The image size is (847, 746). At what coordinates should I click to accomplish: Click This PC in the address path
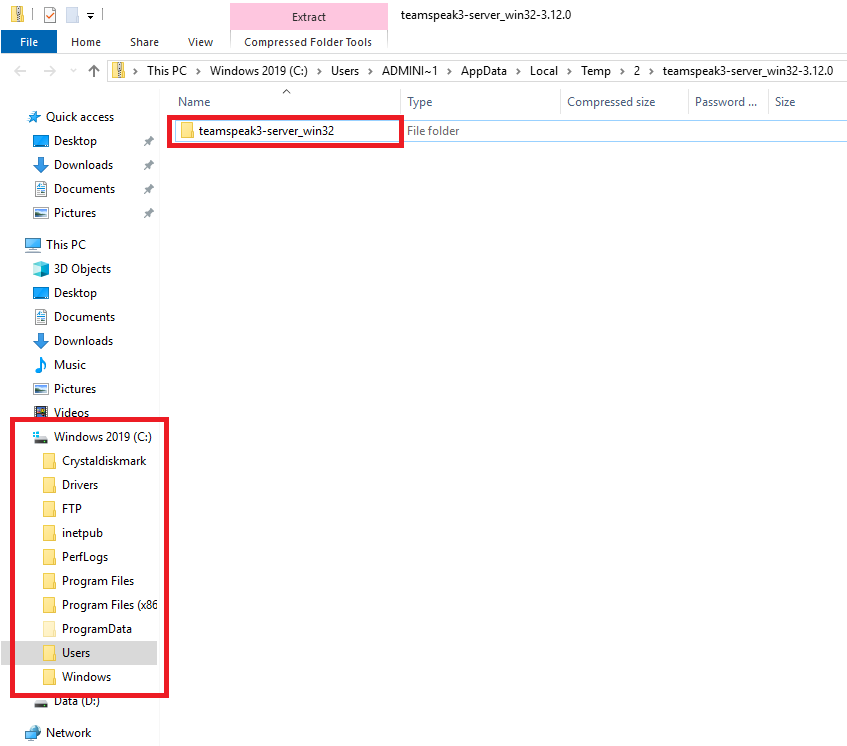[x=167, y=71]
